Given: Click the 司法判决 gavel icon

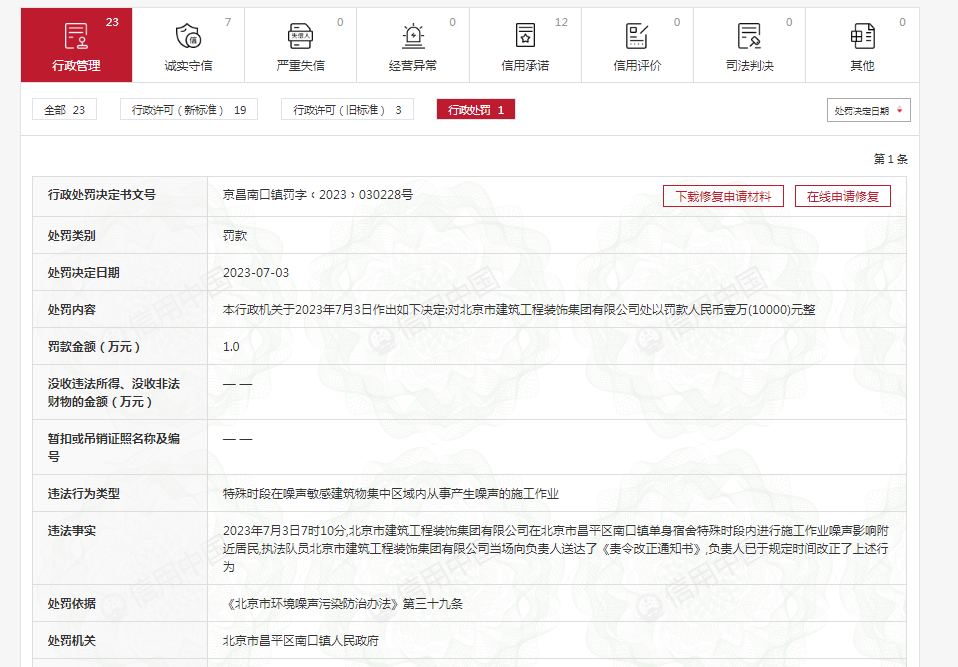Looking at the screenshot, I should coord(749,36).
